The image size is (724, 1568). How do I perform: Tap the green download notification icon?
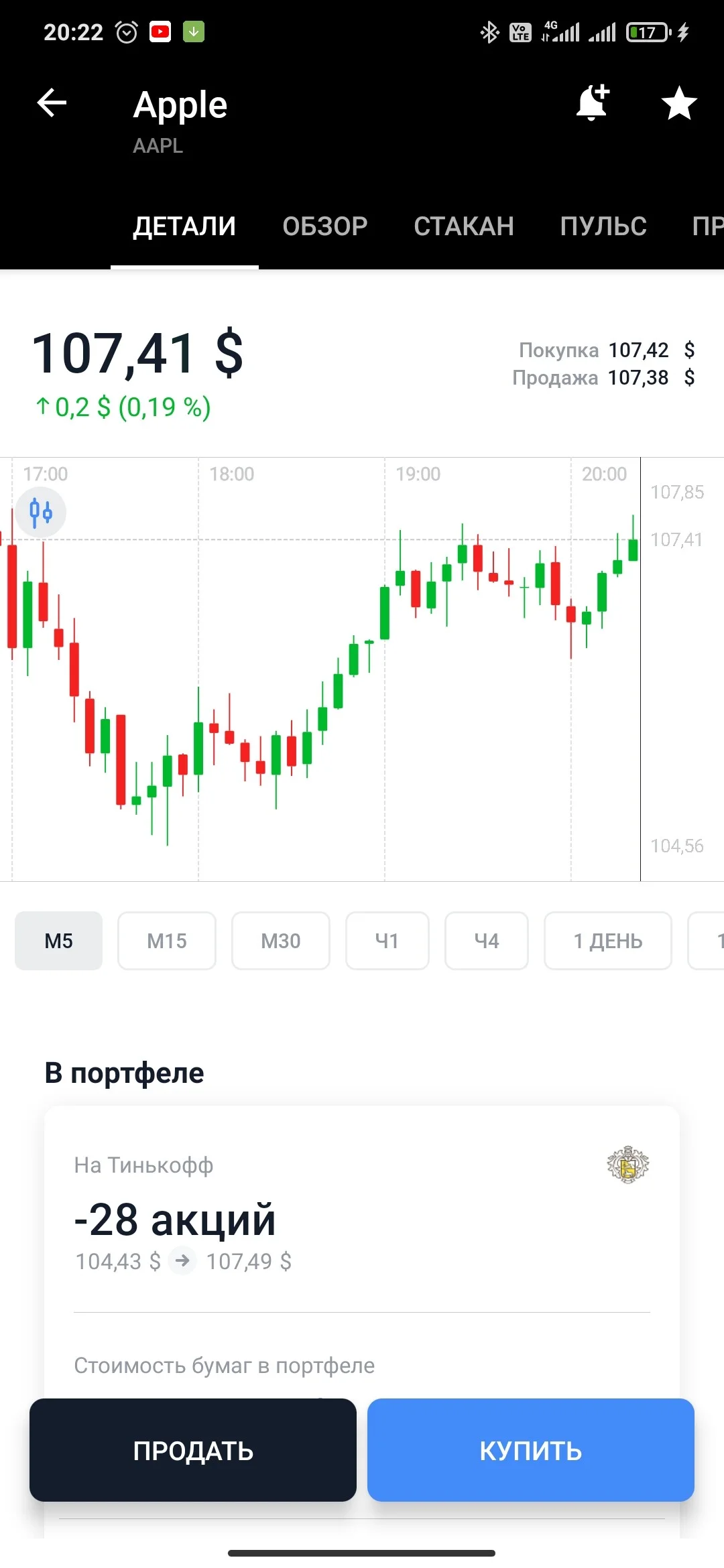click(x=194, y=31)
